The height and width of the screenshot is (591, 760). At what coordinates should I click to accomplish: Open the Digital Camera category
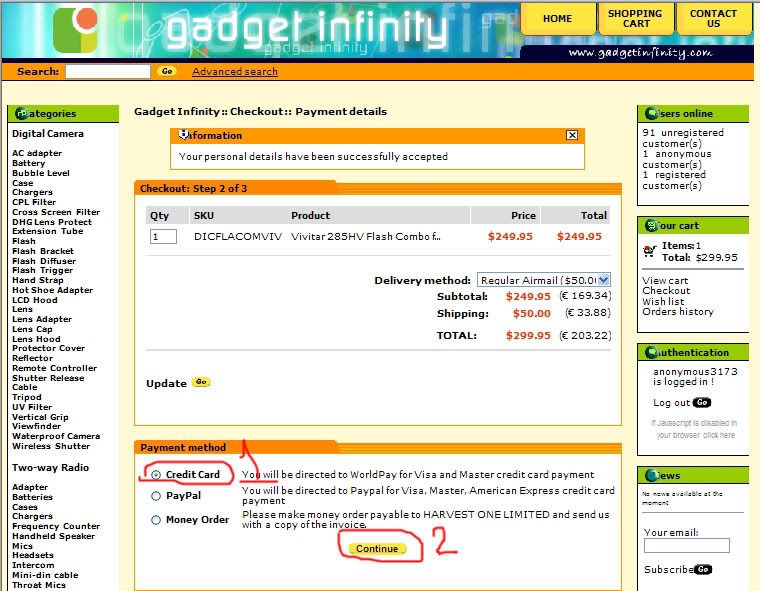[48, 133]
